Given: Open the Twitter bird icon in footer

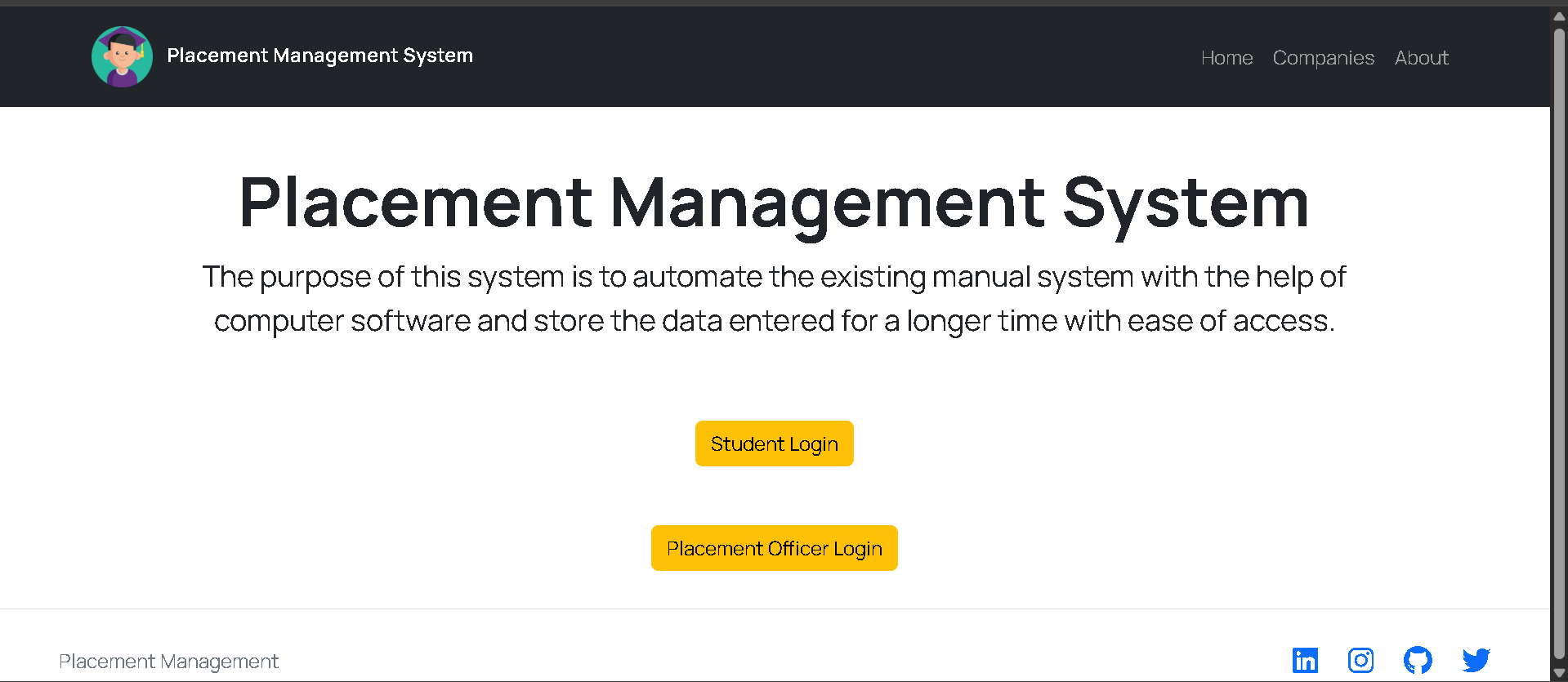Looking at the screenshot, I should (x=1476, y=660).
